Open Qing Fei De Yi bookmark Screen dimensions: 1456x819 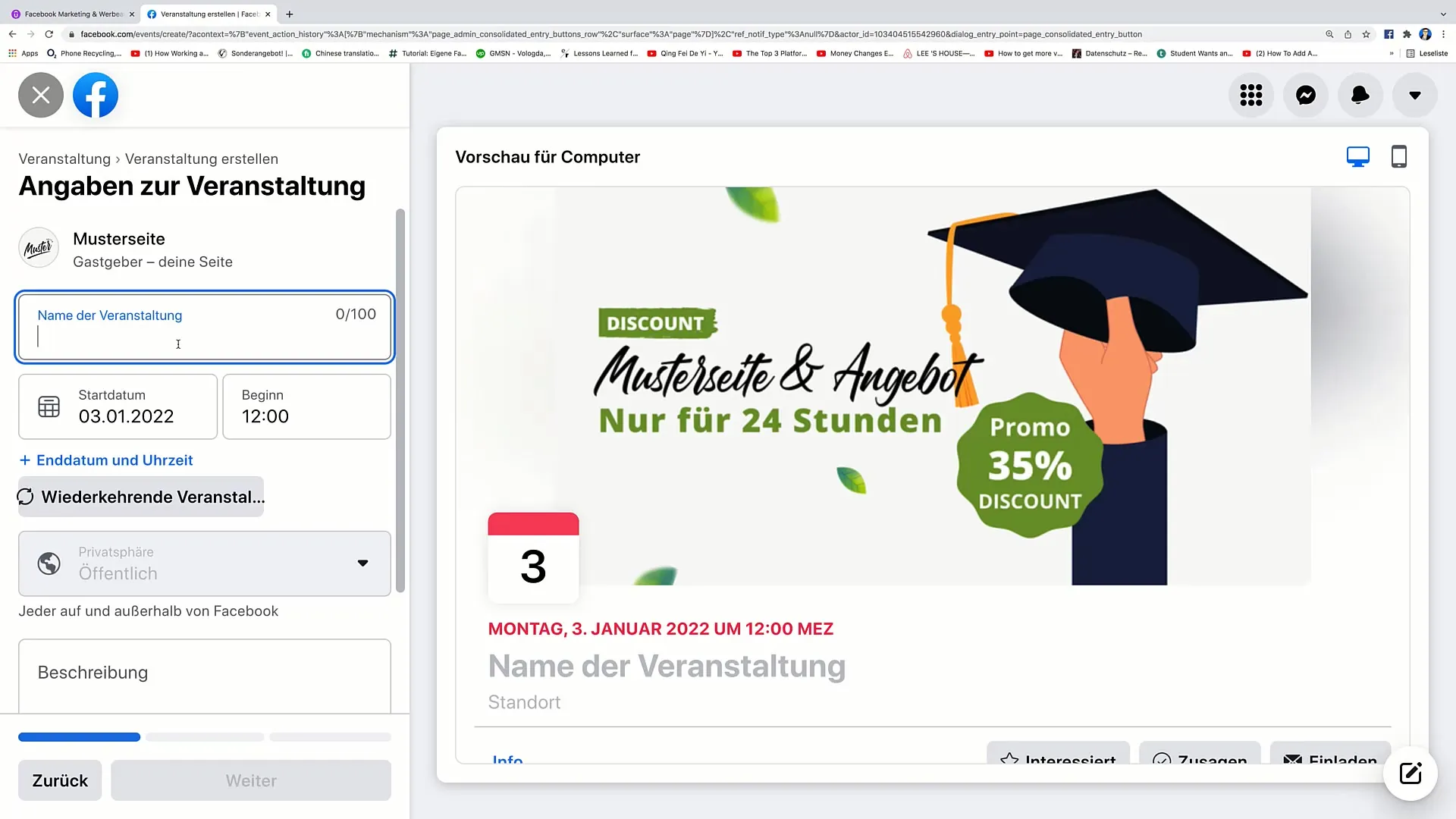[x=685, y=54]
